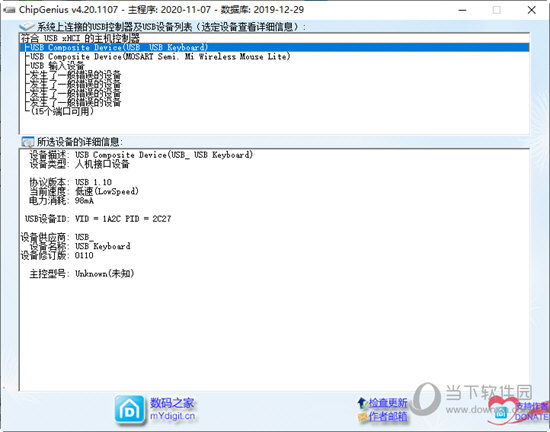Select the USB Keyboard composite device entry

coord(274,47)
